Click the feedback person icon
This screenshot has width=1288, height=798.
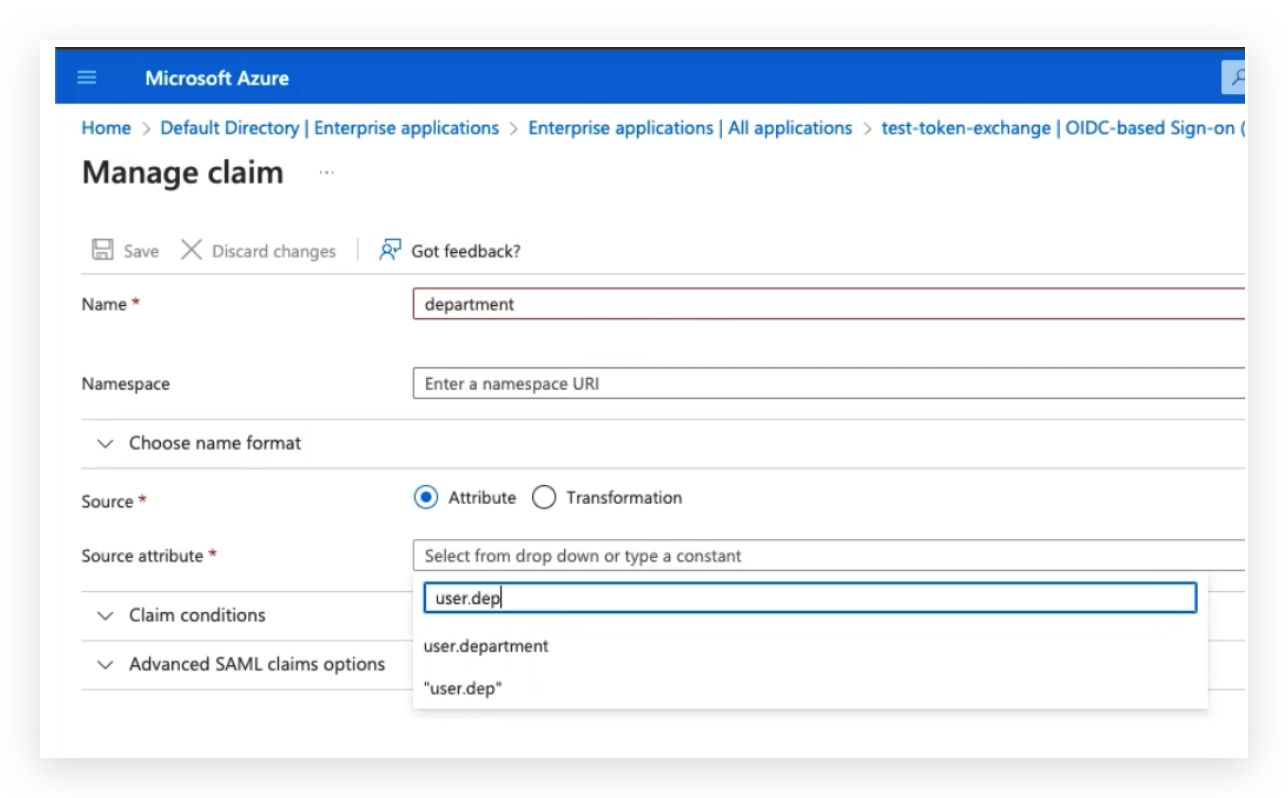coord(390,250)
